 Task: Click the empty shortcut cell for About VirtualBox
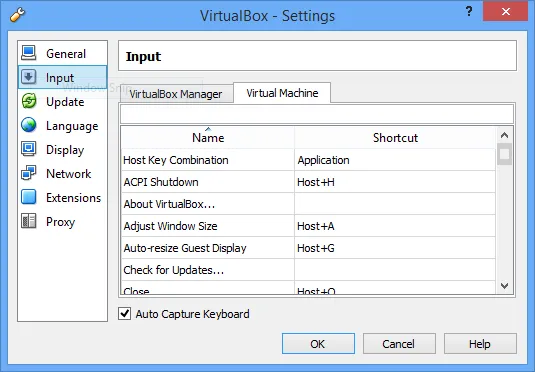tap(395, 204)
